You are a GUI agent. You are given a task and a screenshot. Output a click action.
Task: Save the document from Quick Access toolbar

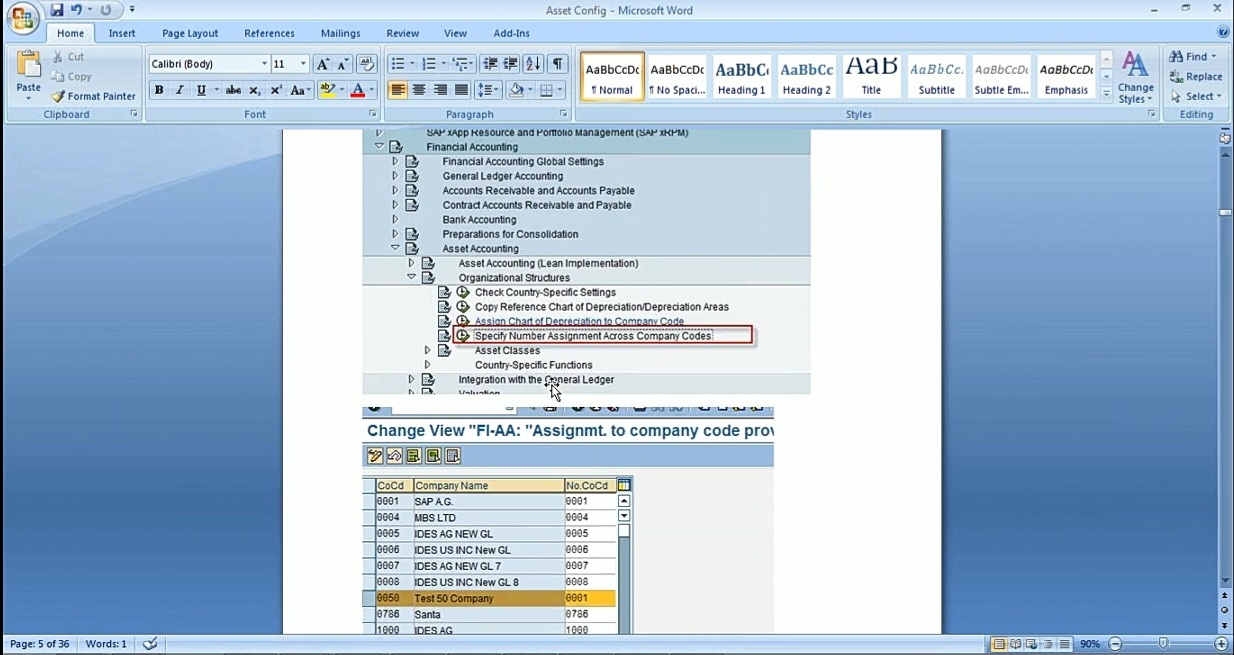tap(57, 10)
